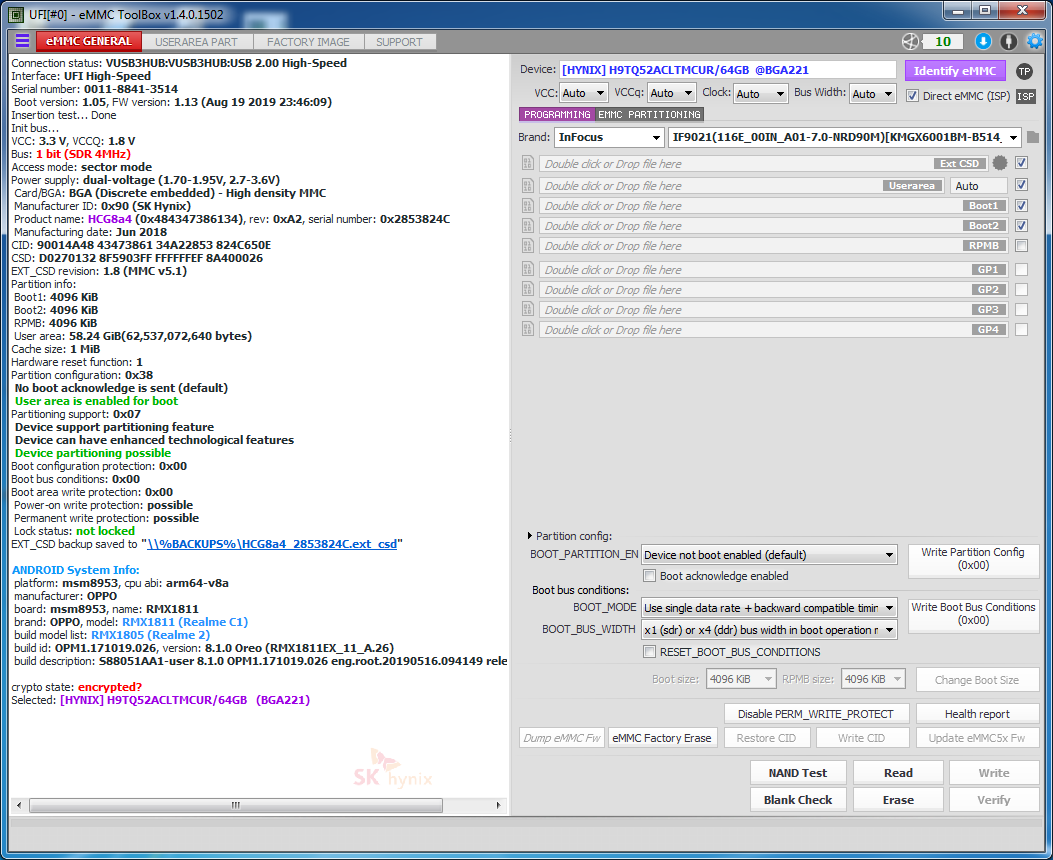Open the VCC voltage dropdown

tap(583, 93)
